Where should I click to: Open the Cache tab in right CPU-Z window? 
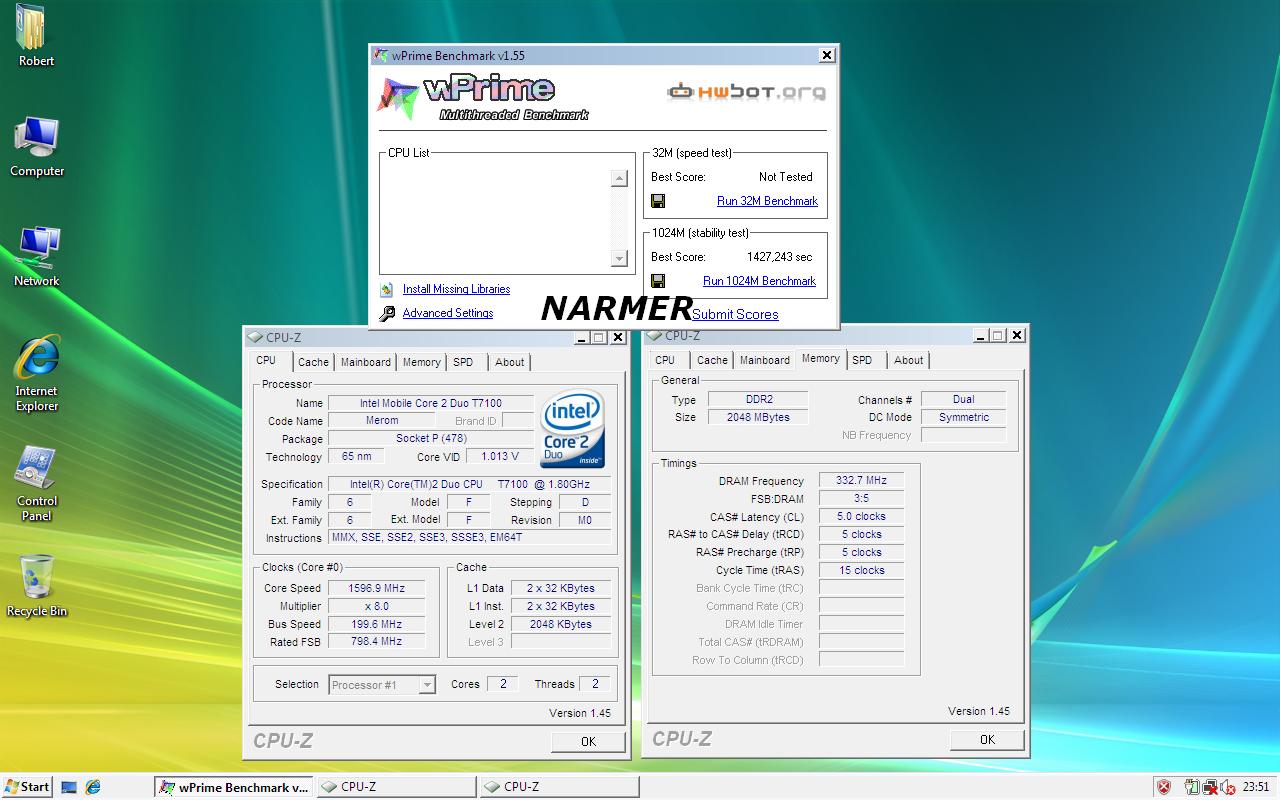pyautogui.click(x=712, y=360)
